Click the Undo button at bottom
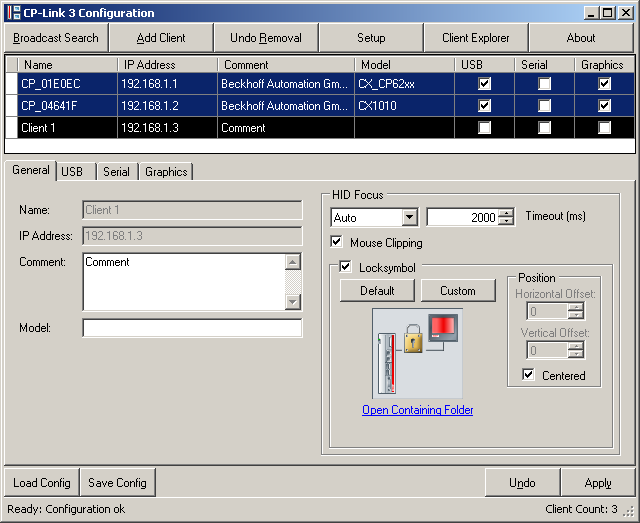 pos(522,483)
